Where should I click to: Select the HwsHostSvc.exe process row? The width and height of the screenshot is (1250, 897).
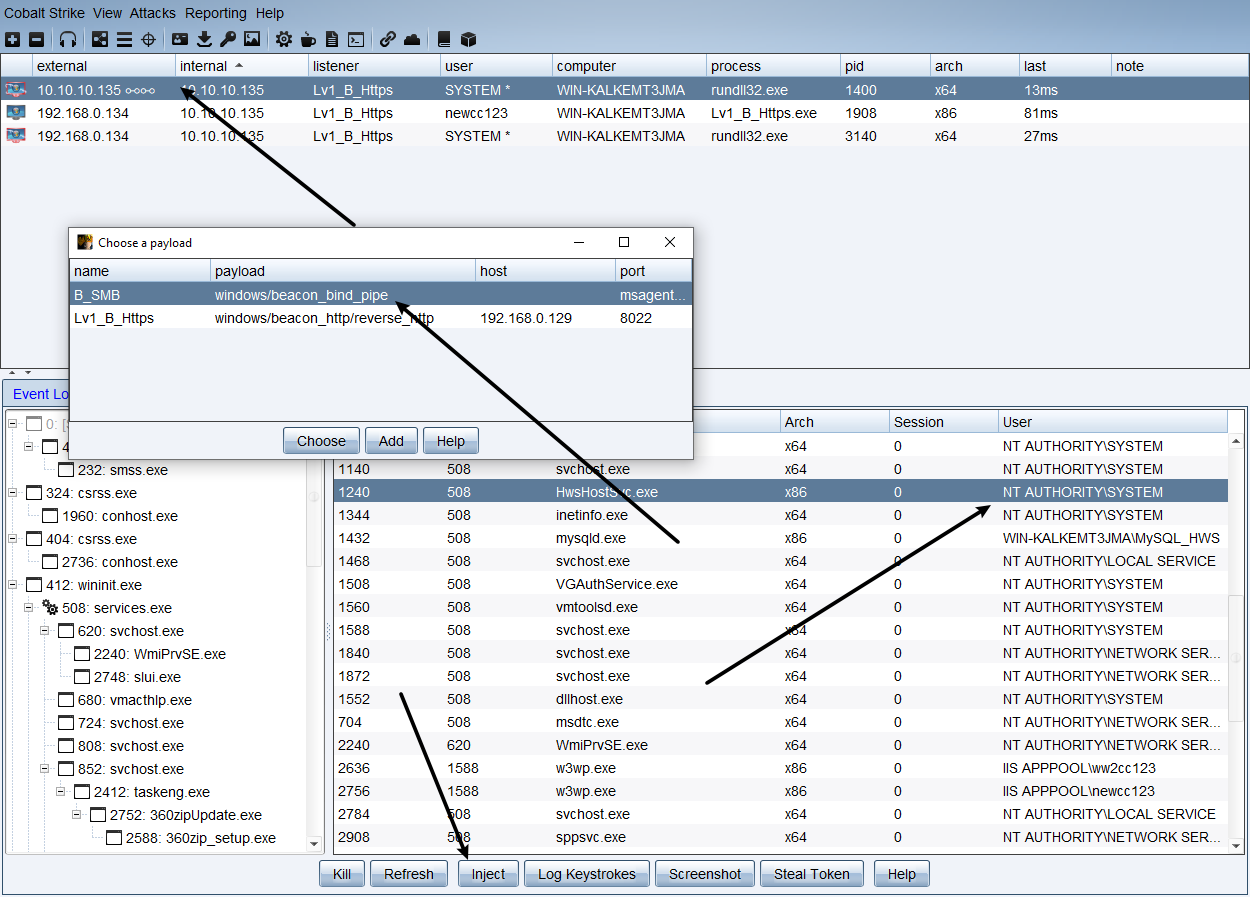[781, 492]
